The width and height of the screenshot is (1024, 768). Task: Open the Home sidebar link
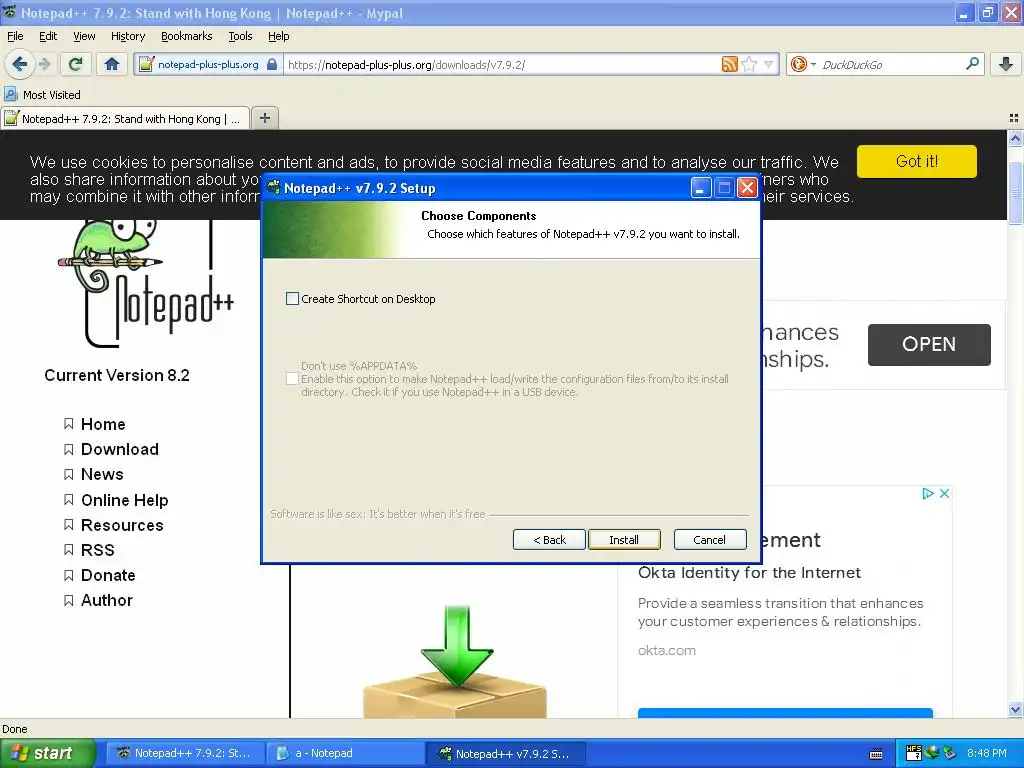coord(103,424)
